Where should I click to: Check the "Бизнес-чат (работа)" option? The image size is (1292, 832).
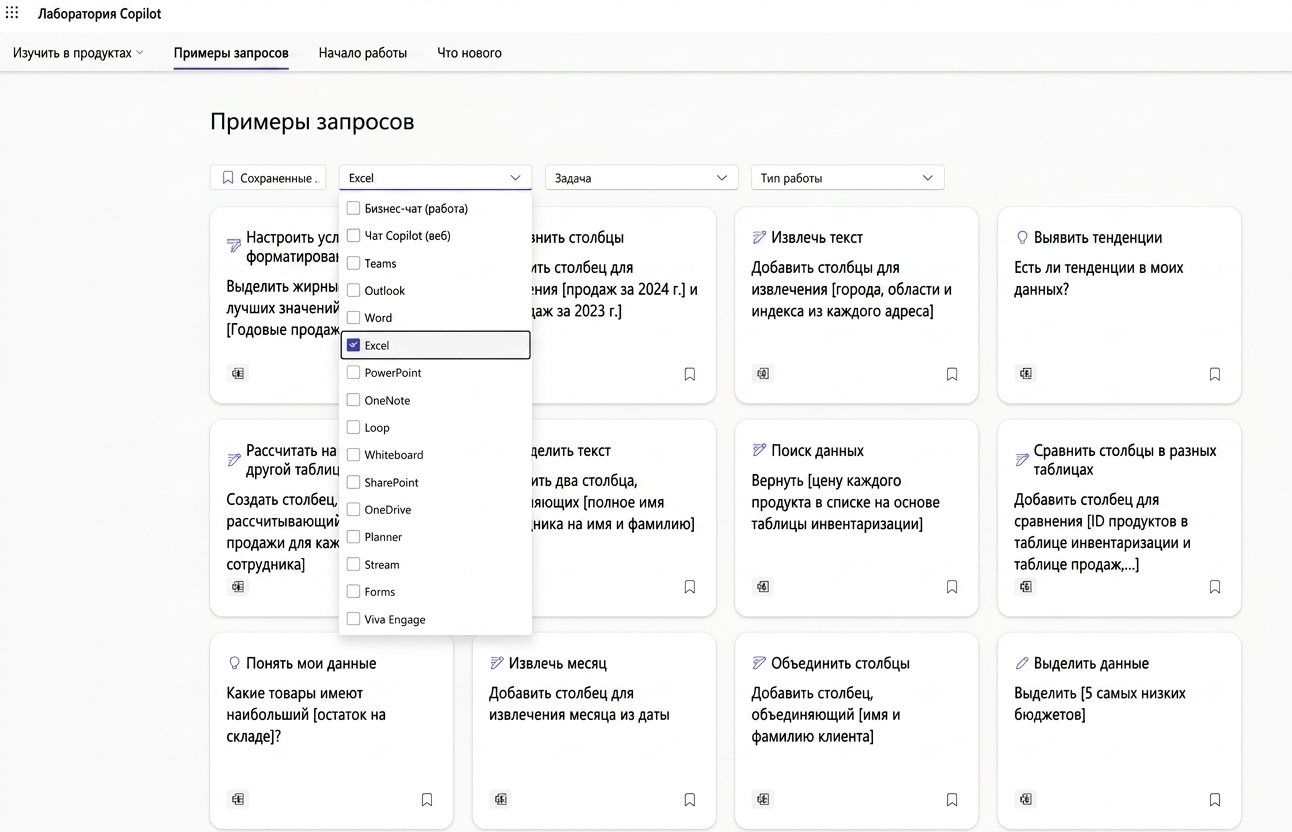pyautogui.click(x=353, y=208)
